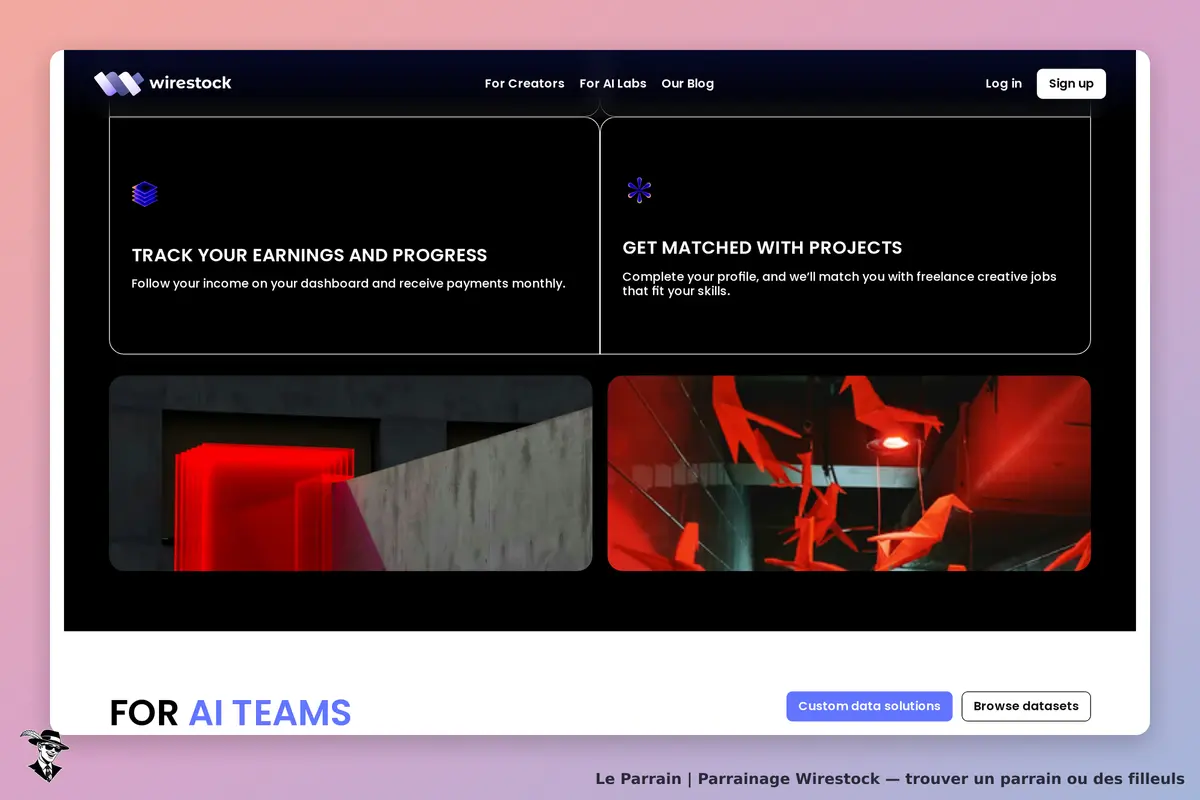This screenshot has height=800, width=1200.
Task: Click the Log in link
Action: point(1003,84)
